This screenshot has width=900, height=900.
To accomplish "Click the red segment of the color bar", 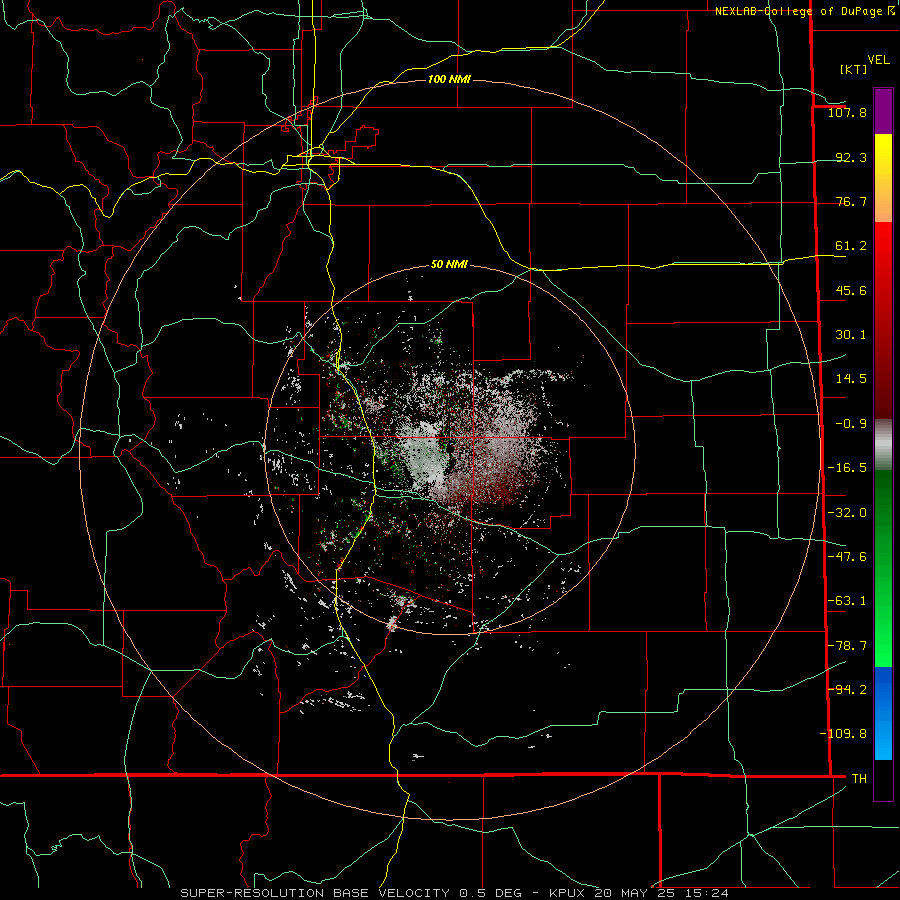I will click(x=883, y=320).
